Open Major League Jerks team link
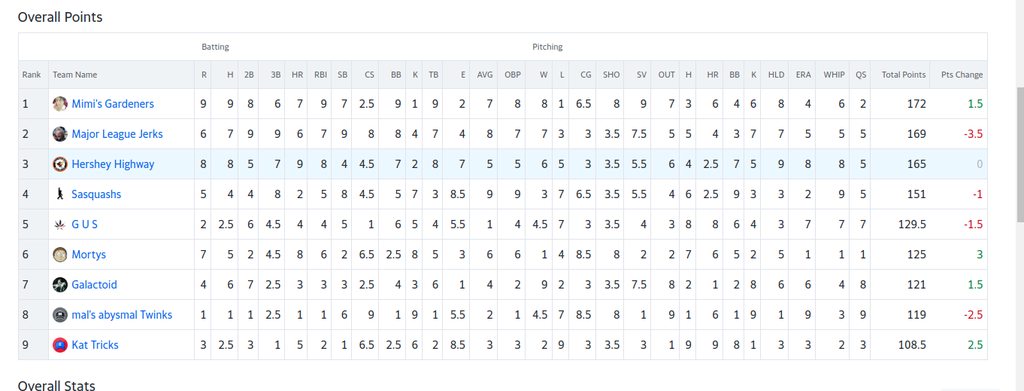Viewport: 1024px width, 391px height. (x=118, y=134)
